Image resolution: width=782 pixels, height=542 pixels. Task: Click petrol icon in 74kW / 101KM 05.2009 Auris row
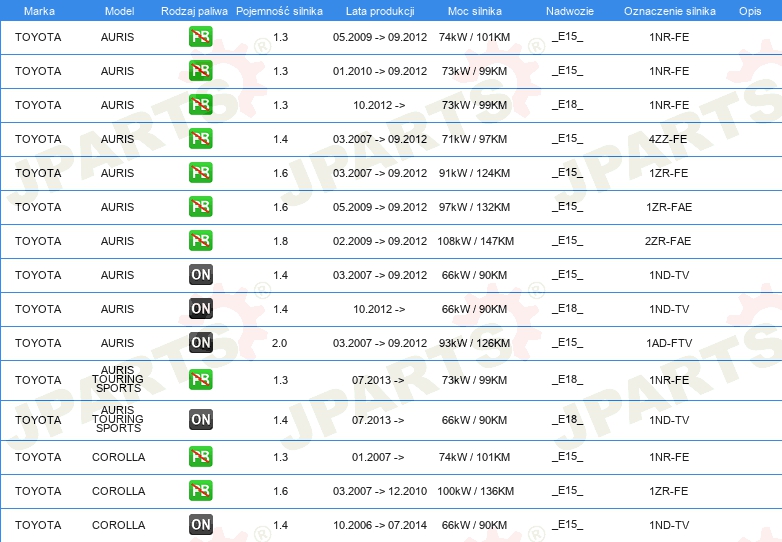click(x=200, y=37)
